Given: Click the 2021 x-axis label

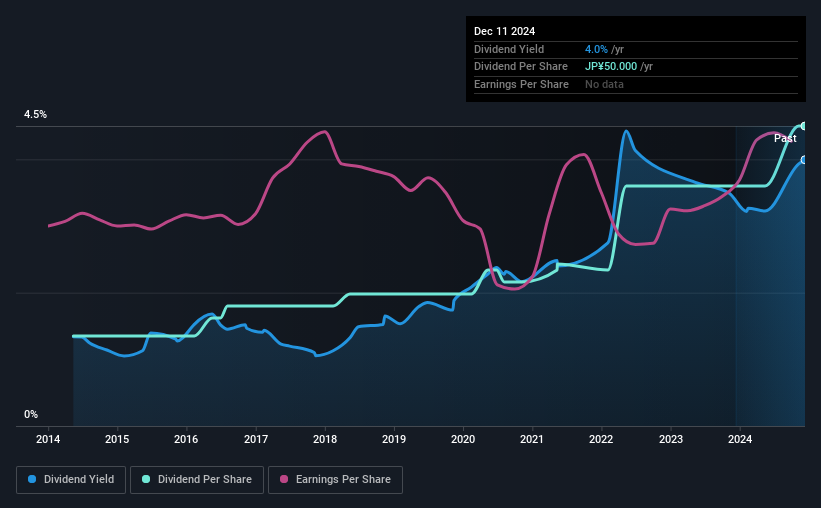Looking at the screenshot, I should [x=532, y=439].
